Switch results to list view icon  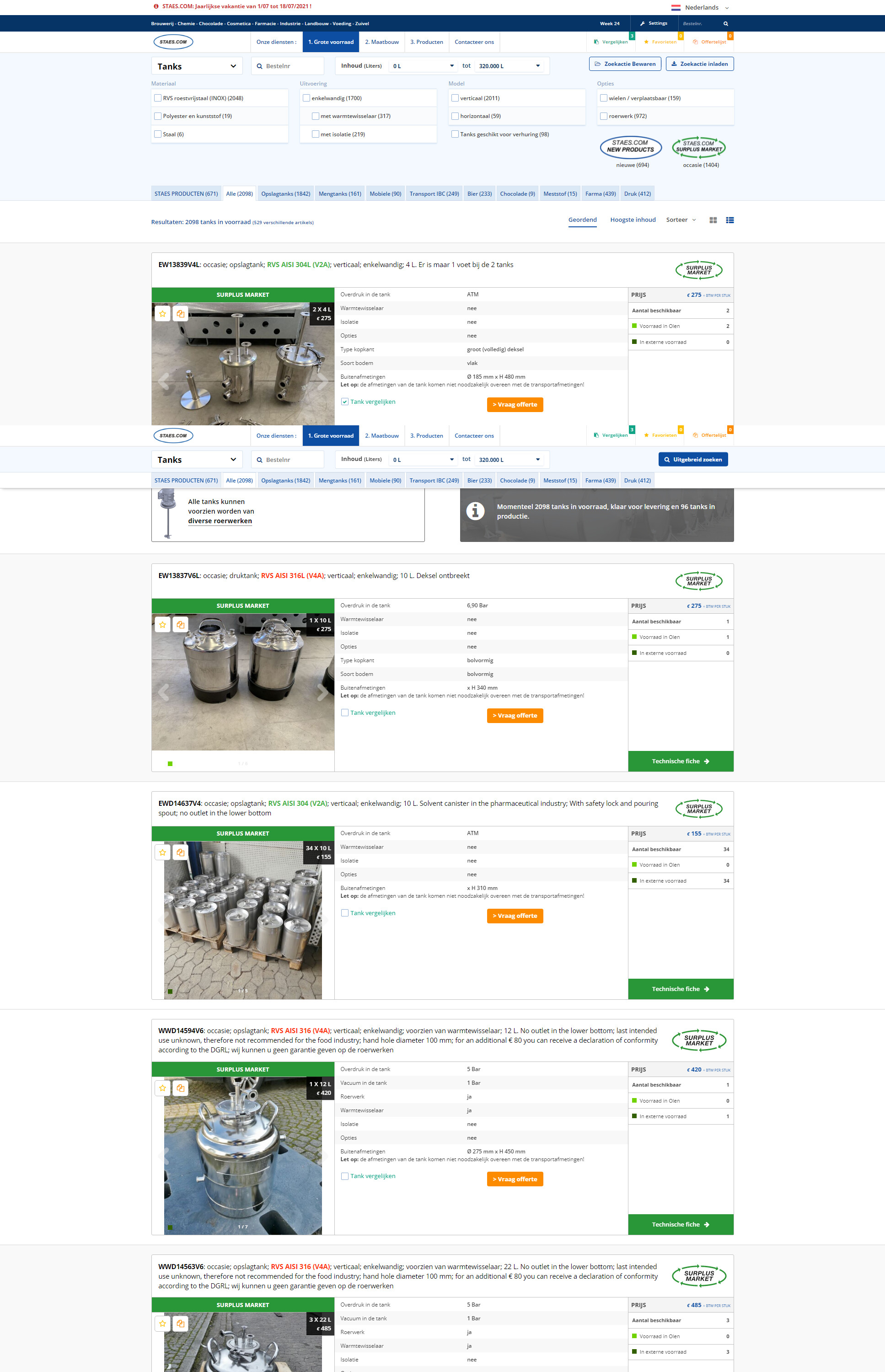730,220
